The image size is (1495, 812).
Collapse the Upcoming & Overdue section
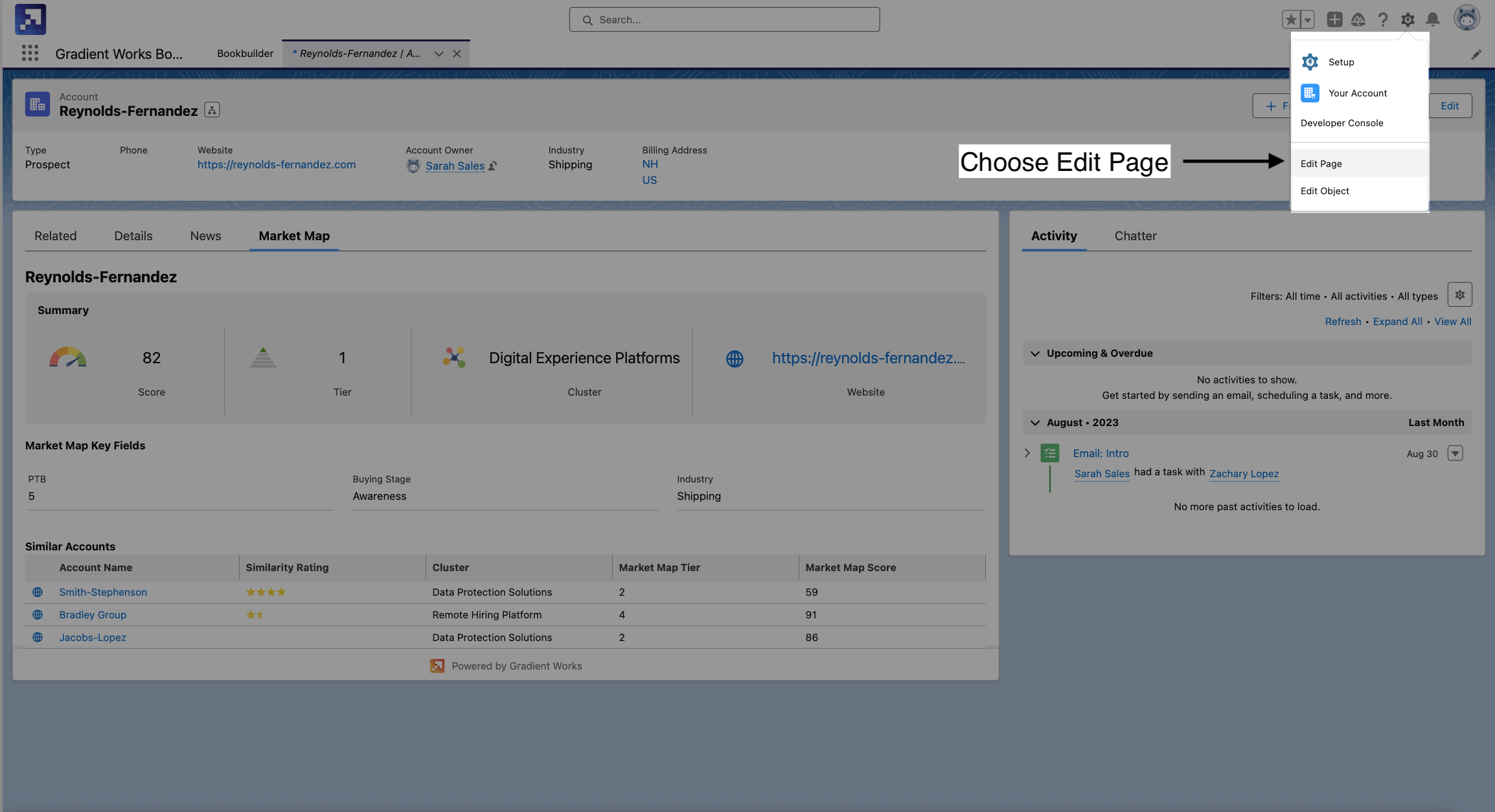(1035, 354)
